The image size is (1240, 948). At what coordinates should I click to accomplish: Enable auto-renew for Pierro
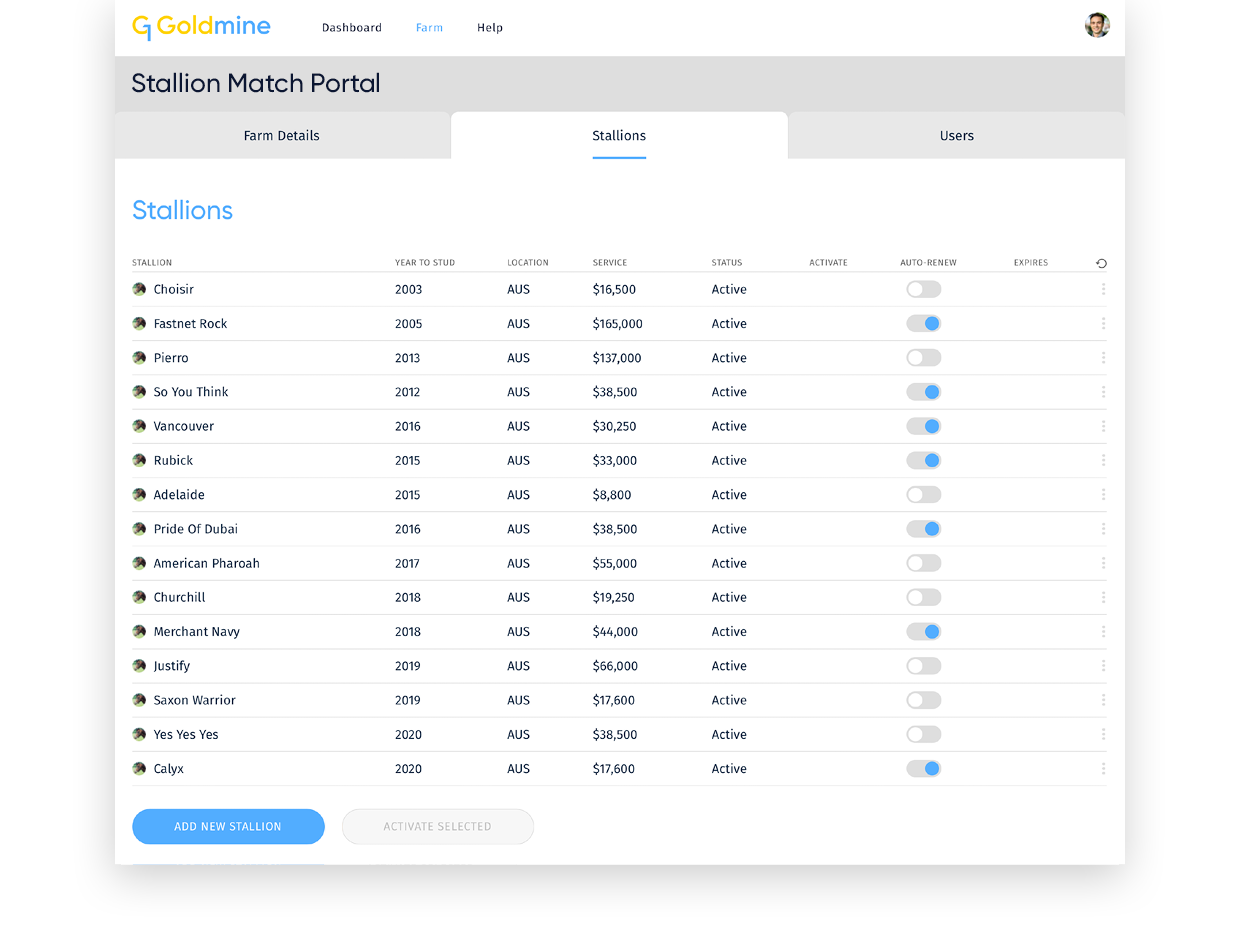click(924, 358)
